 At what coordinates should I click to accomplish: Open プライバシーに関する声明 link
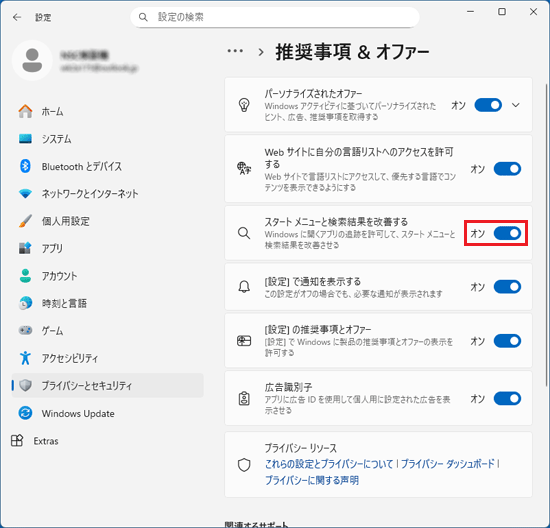pyautogui.click(x=311, y=480)
